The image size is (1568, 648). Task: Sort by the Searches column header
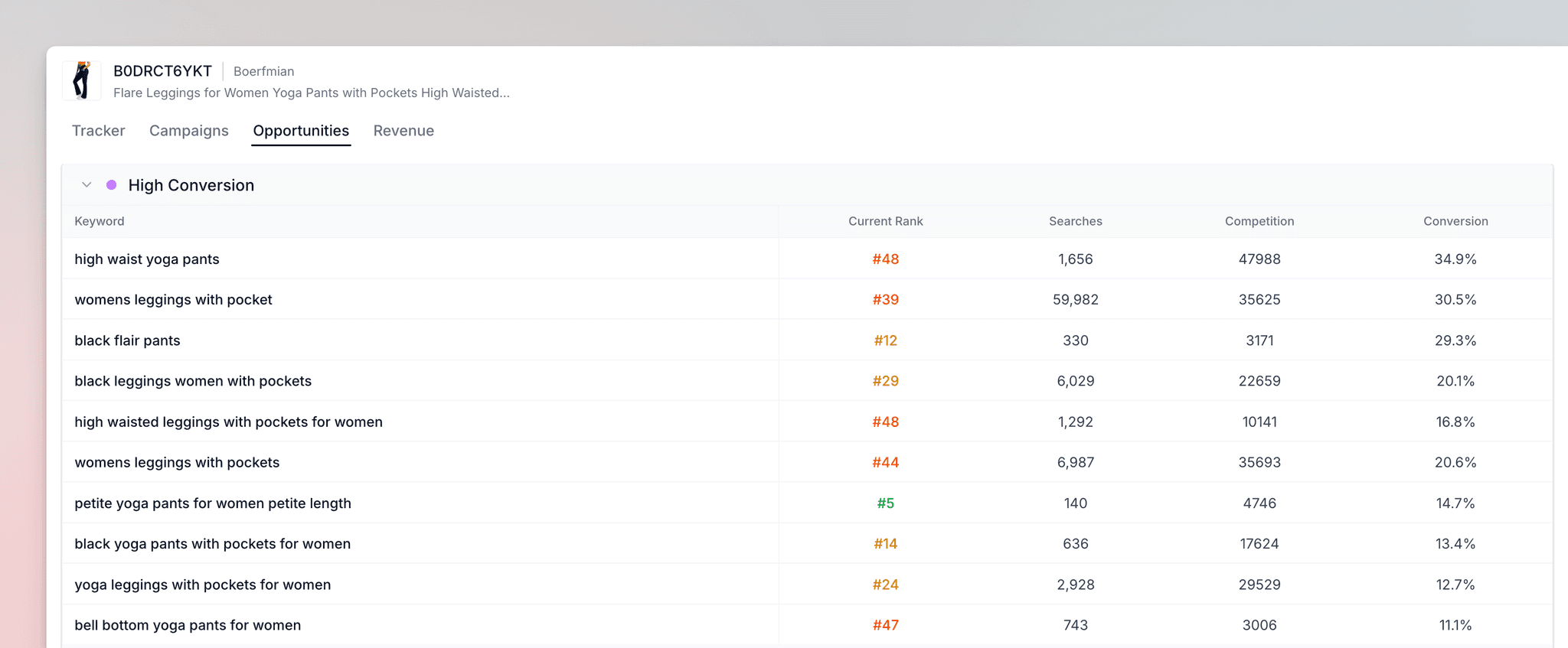1075,221
